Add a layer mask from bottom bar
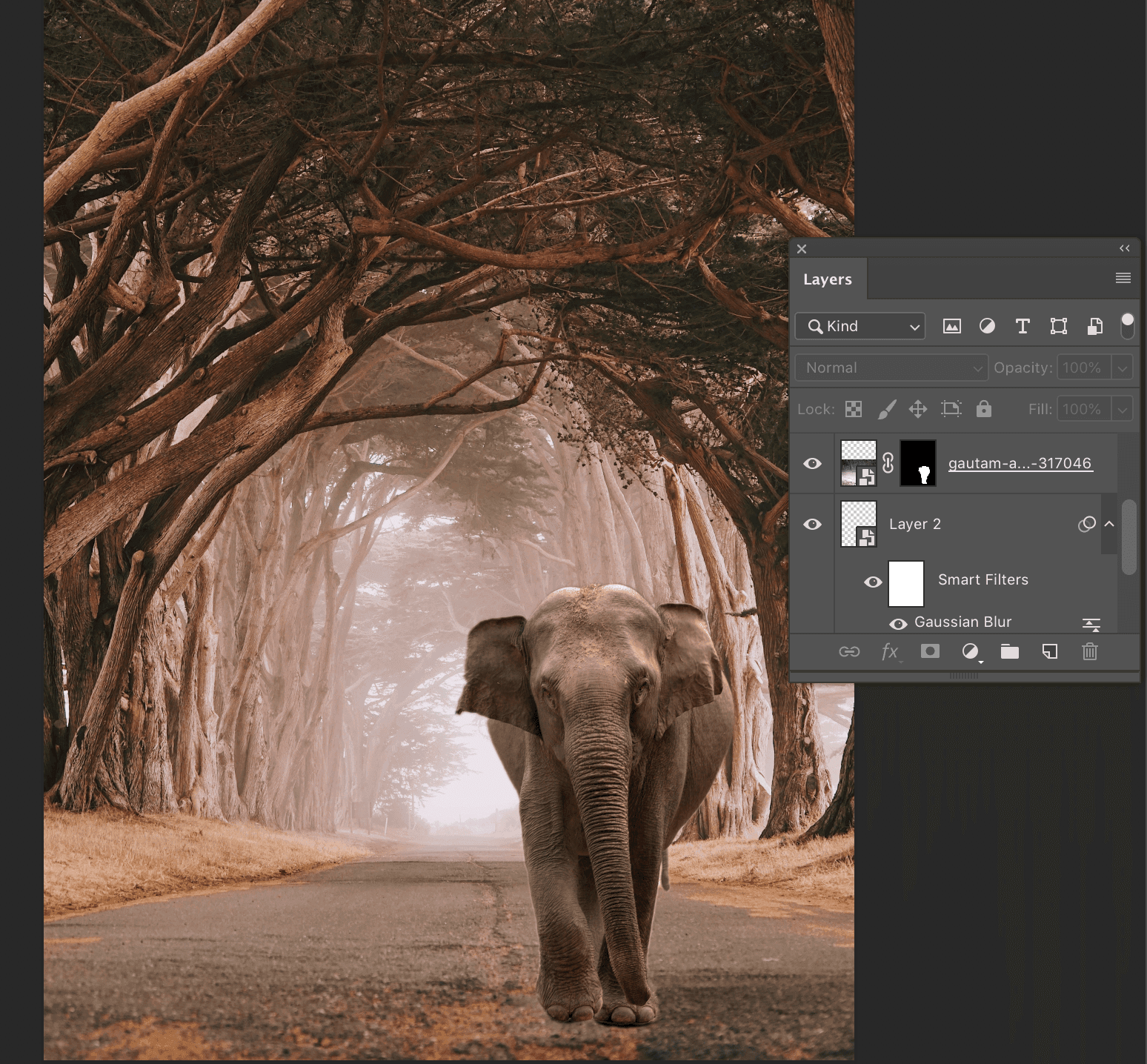This screenshot has height=1064, width=1147. [930, 651]
